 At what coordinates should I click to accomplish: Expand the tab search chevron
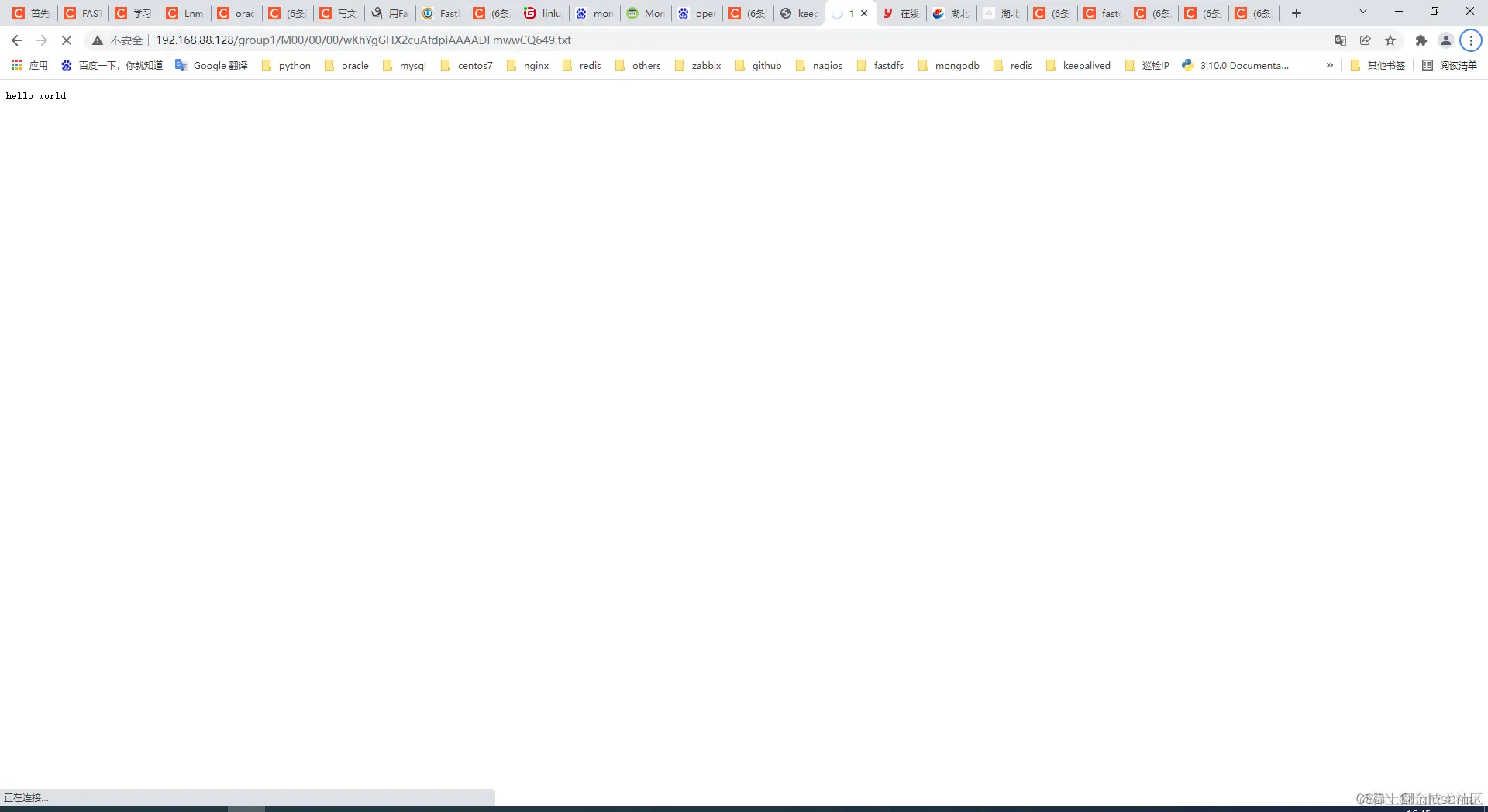(1363, 12)
